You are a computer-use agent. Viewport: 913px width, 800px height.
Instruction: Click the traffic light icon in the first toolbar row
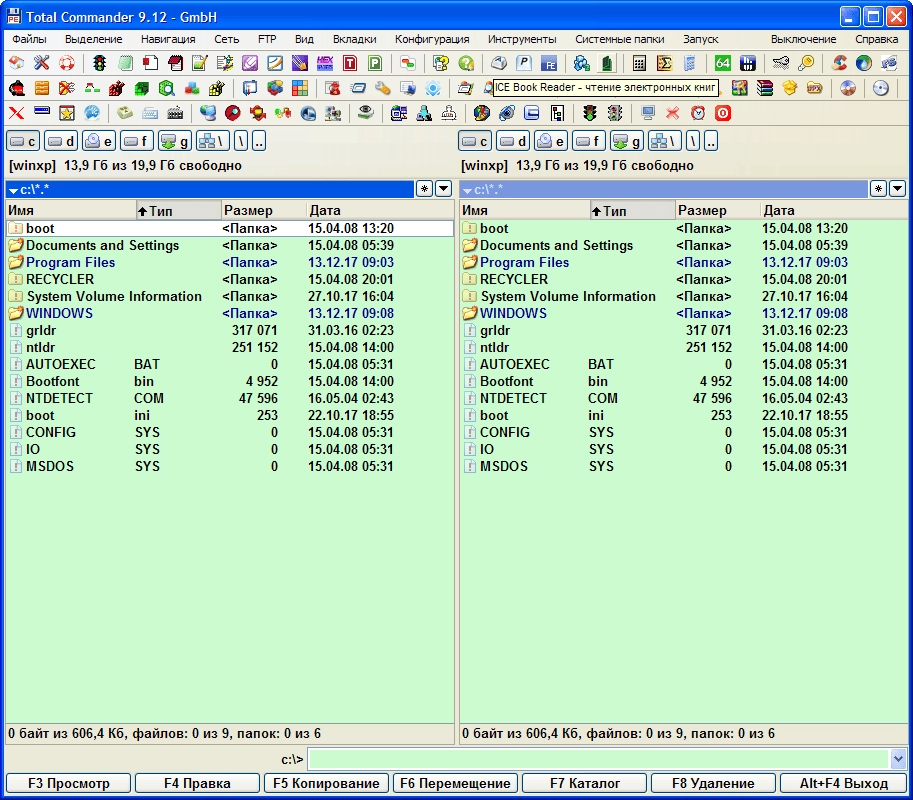coord(100,63)
